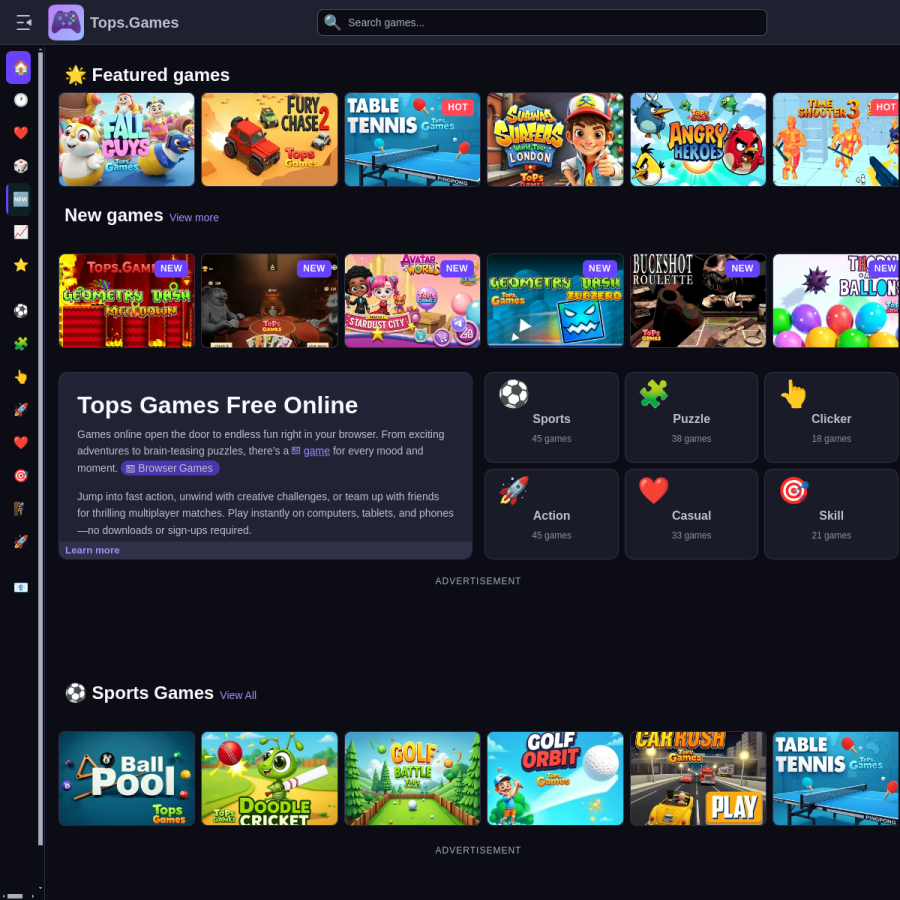The image size is (900, 900).
Task: Open the Doodle Cricket sports game
Action: click(270, 778)
